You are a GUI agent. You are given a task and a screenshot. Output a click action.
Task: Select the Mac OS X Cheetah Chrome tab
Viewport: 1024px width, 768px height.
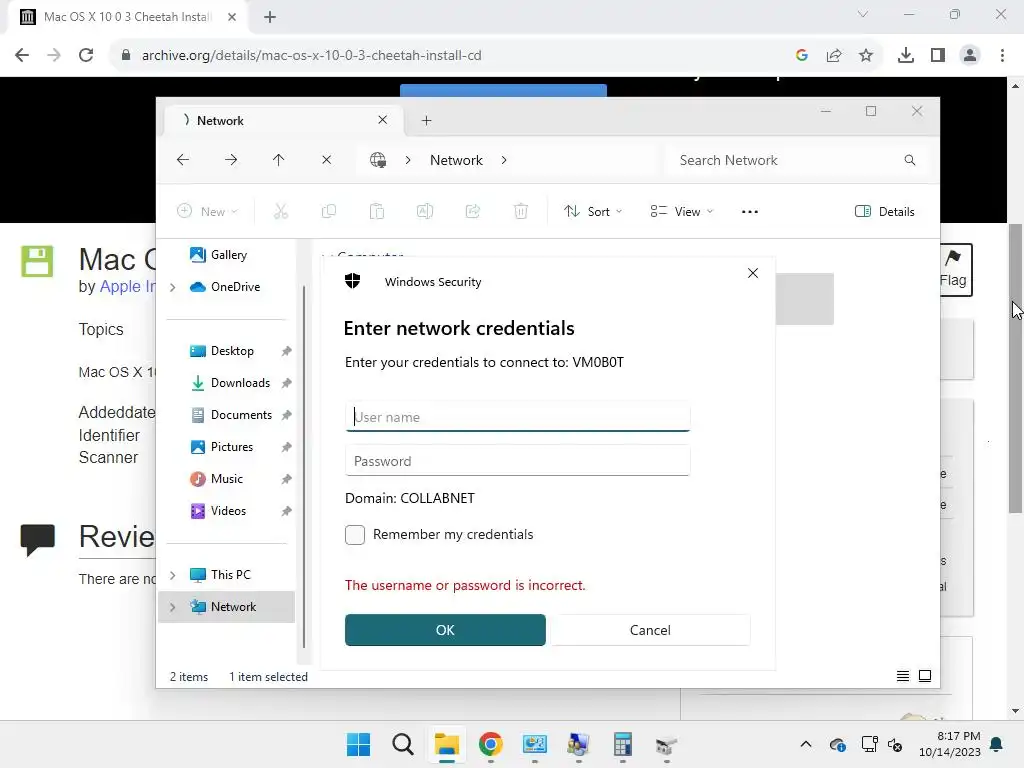[x=128, y=17]
